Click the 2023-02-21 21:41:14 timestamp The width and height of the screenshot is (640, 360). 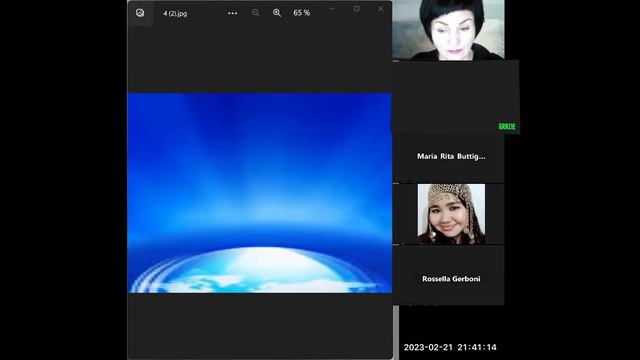pyautogui.click(x=450, y=347)
